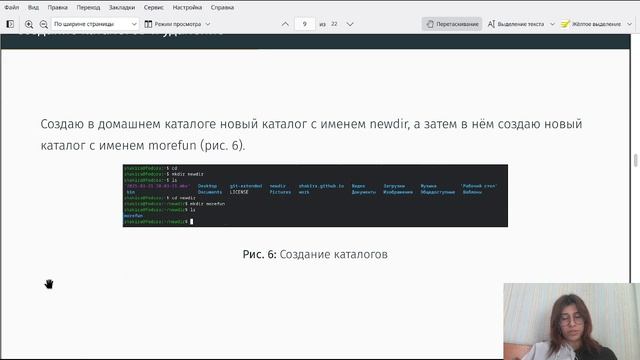Click the zoom in magnifier icon
The image size is (640, 360).
click(29, 24)
